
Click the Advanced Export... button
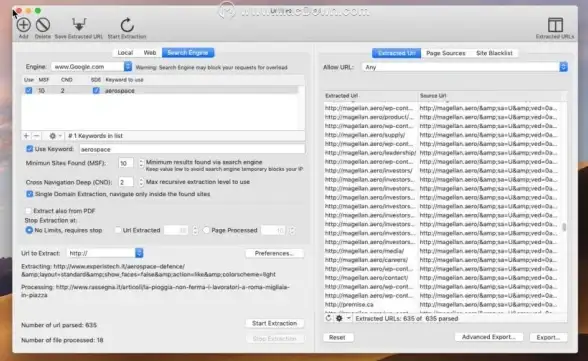click(489, 337)
